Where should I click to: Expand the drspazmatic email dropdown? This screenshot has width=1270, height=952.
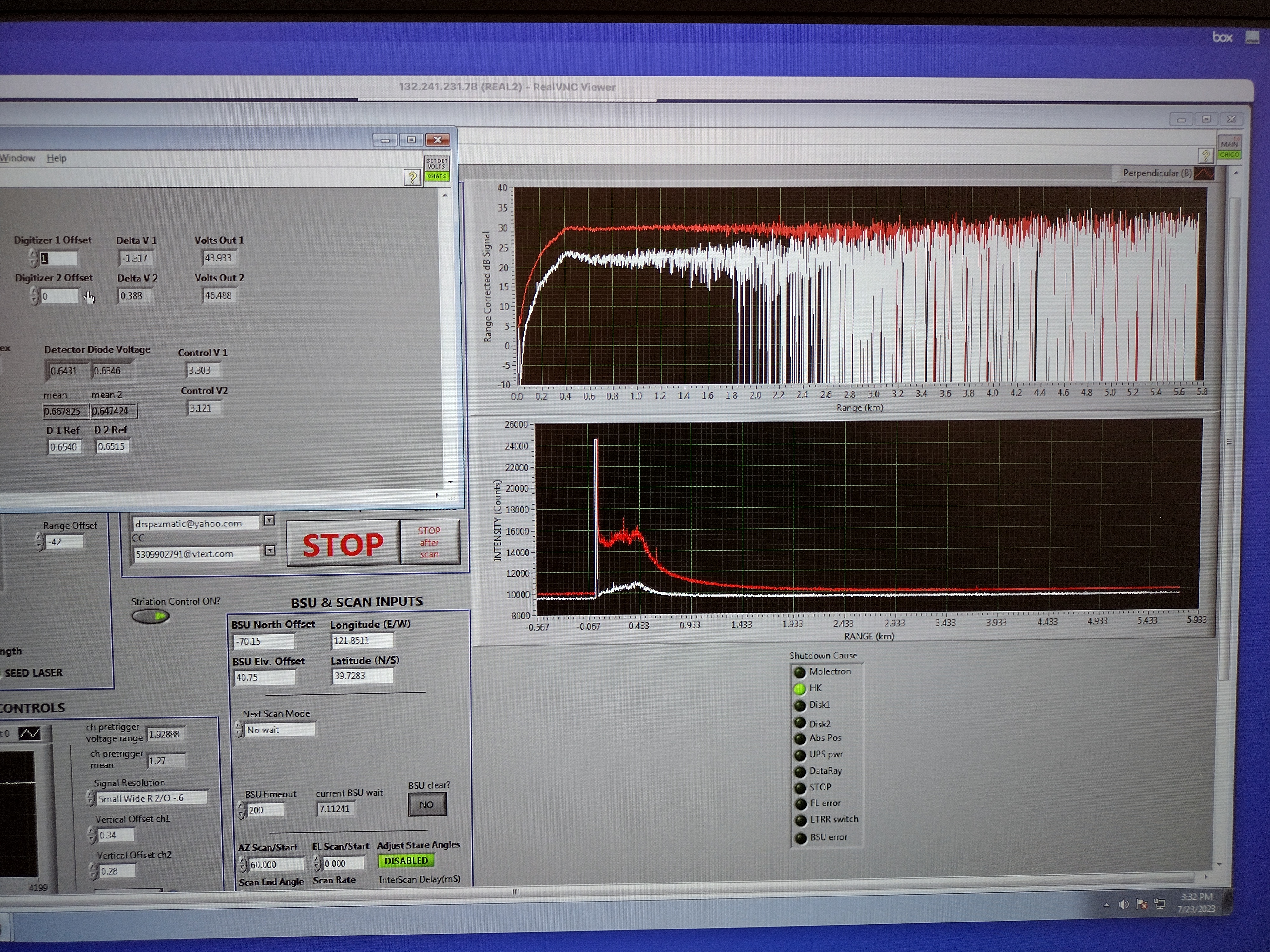coord(269,520)
